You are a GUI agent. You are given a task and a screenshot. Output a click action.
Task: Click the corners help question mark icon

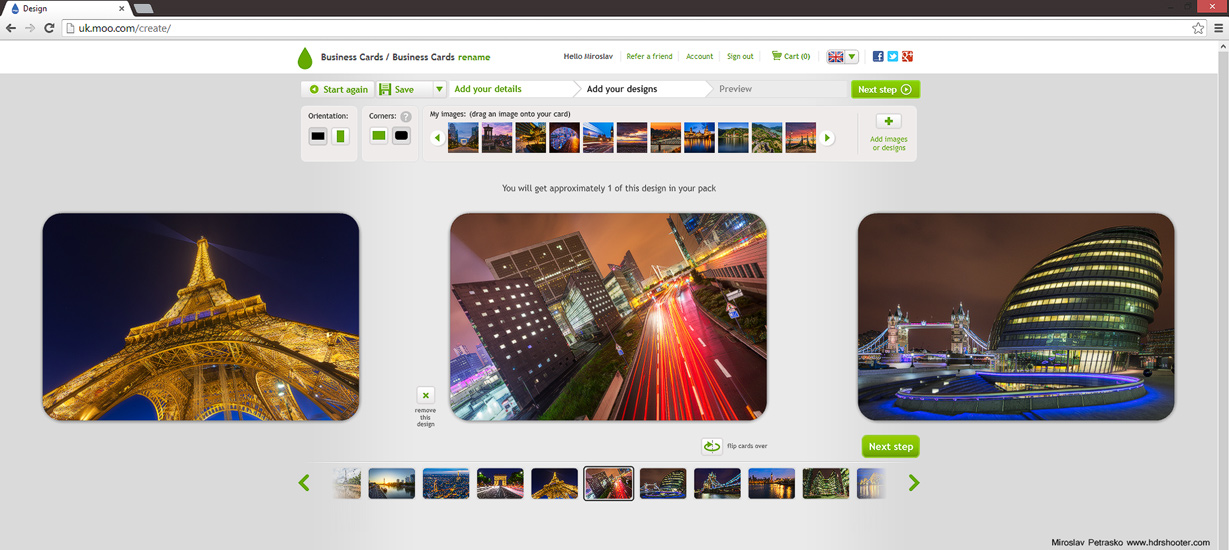(x=406, y=117)
